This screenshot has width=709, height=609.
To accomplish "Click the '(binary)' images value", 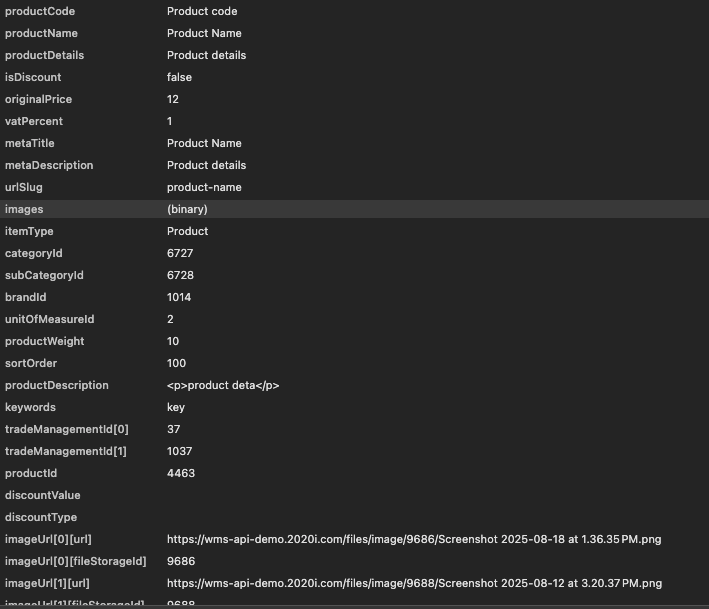I will tap(187, 209).
